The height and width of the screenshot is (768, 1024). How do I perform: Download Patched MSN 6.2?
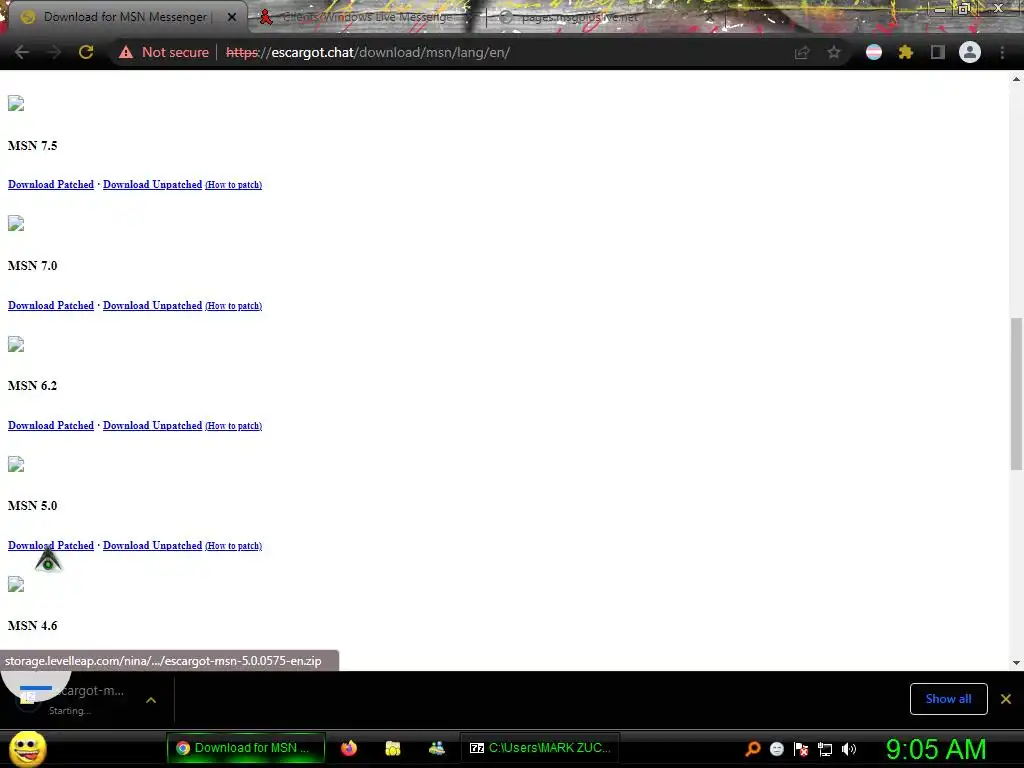tap(51, 426)
